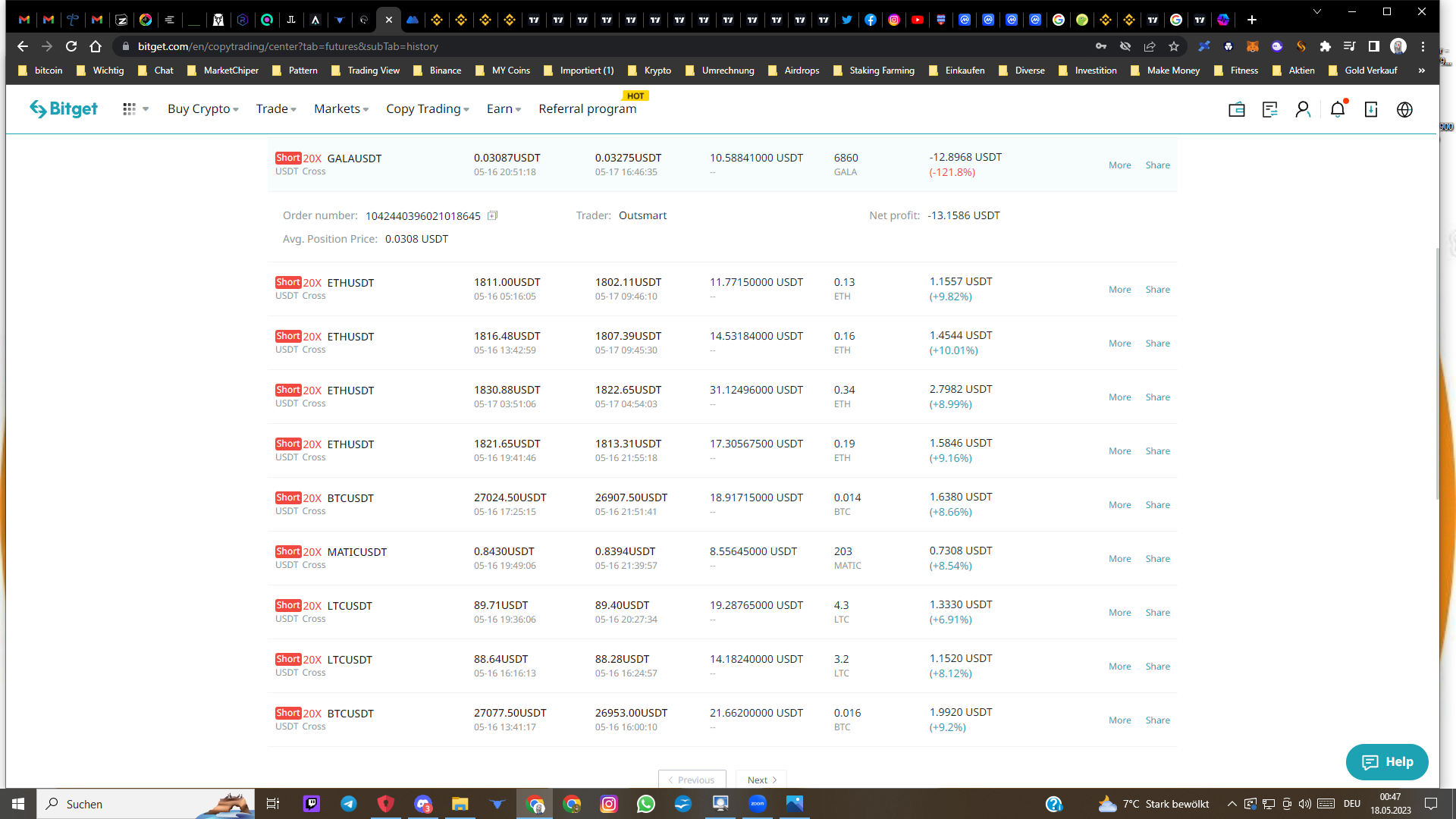1456x819 pixels.
Task: Expand the Earn menu
Action: (504, 109)
